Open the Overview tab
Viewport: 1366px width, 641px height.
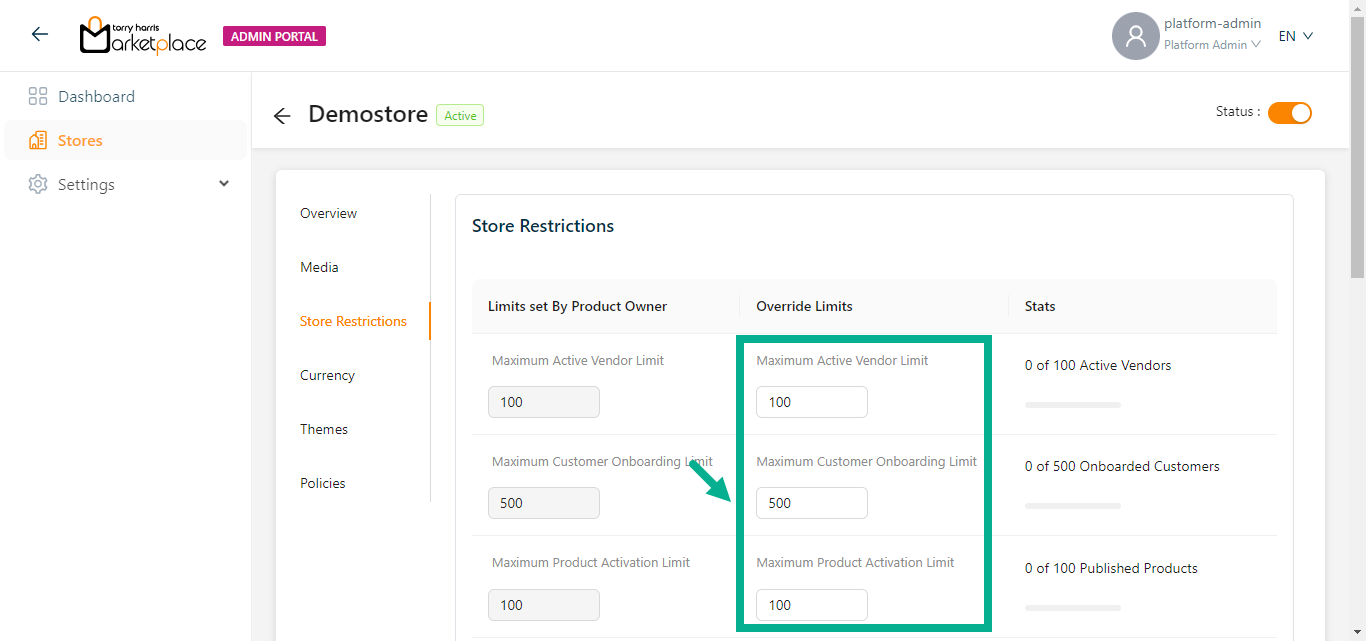[328, 213]
